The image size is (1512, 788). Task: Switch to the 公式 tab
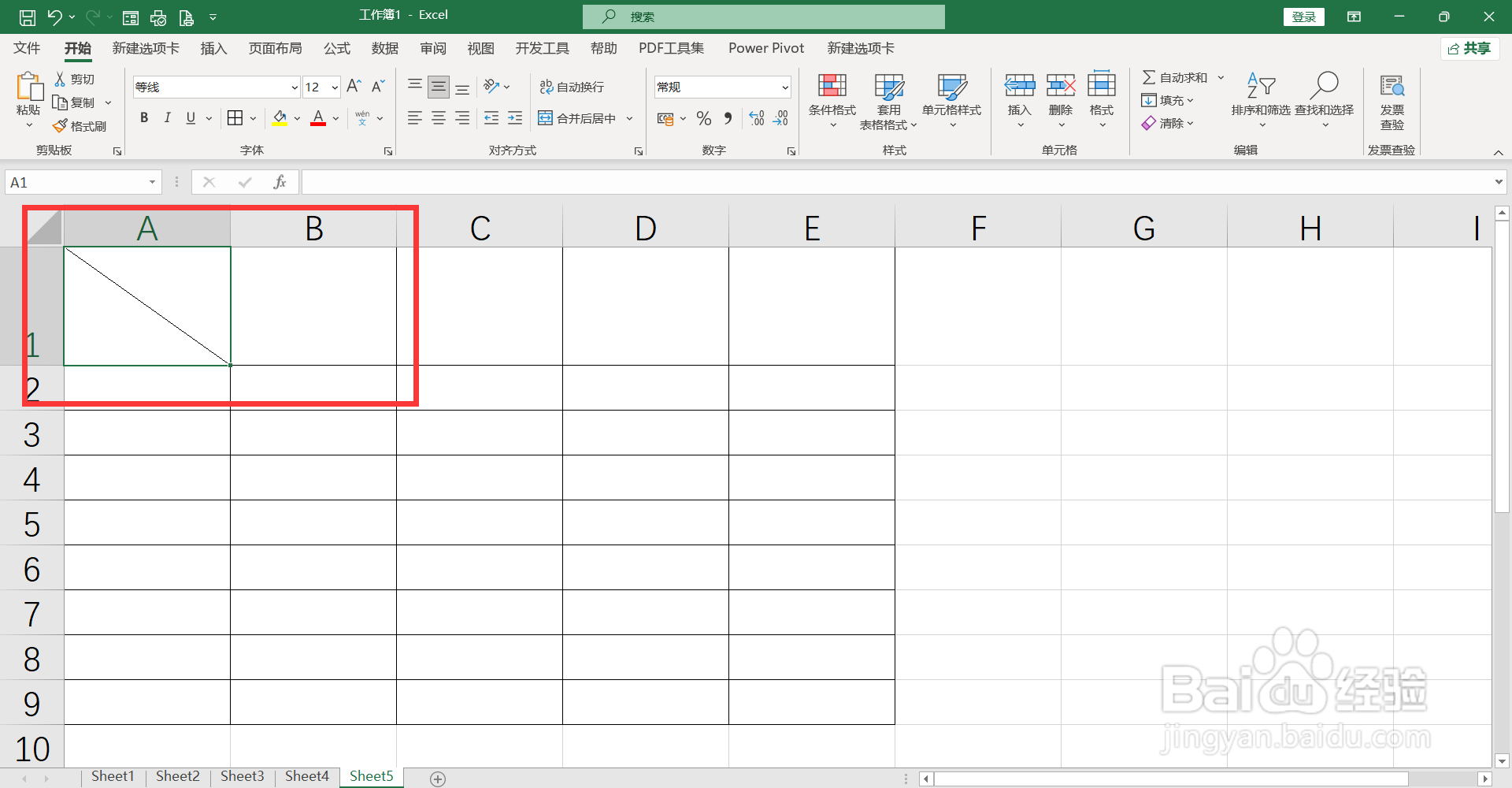tap(337, 48)
